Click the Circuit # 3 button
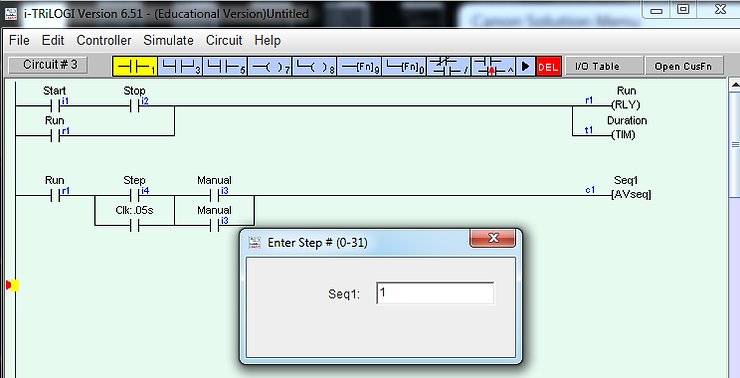 (49, 65)
